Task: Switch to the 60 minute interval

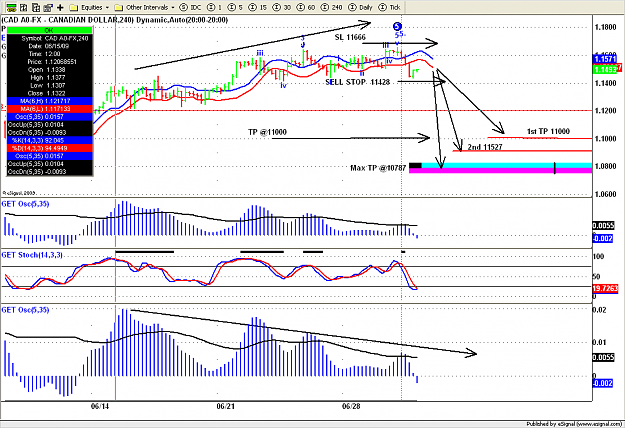Action: 306,7
